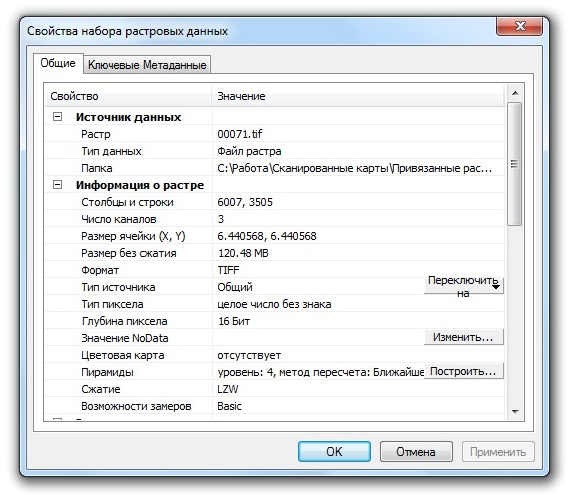Close the raster properties dialog
The width and height of the screenshot is (573, 495).
[519, 26]
